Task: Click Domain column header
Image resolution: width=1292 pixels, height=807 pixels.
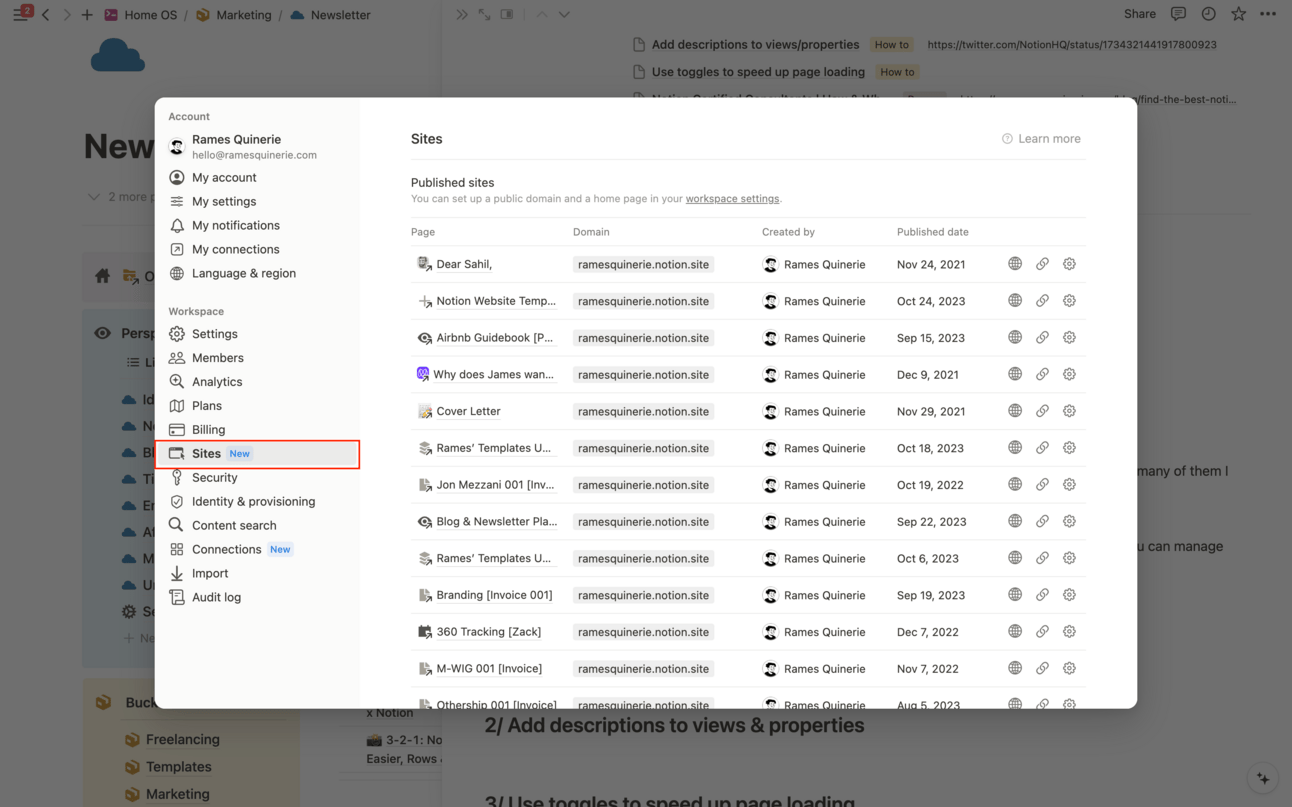Action: 591,232
